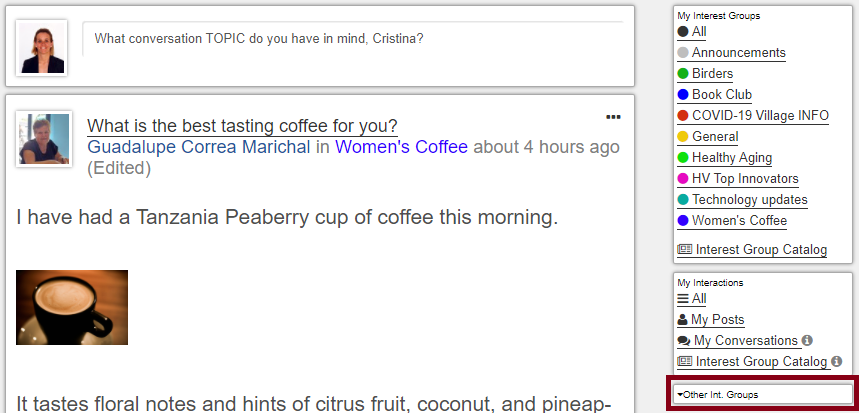
Task: Open post titled best tasting coffee
Action: click(242, 126)
